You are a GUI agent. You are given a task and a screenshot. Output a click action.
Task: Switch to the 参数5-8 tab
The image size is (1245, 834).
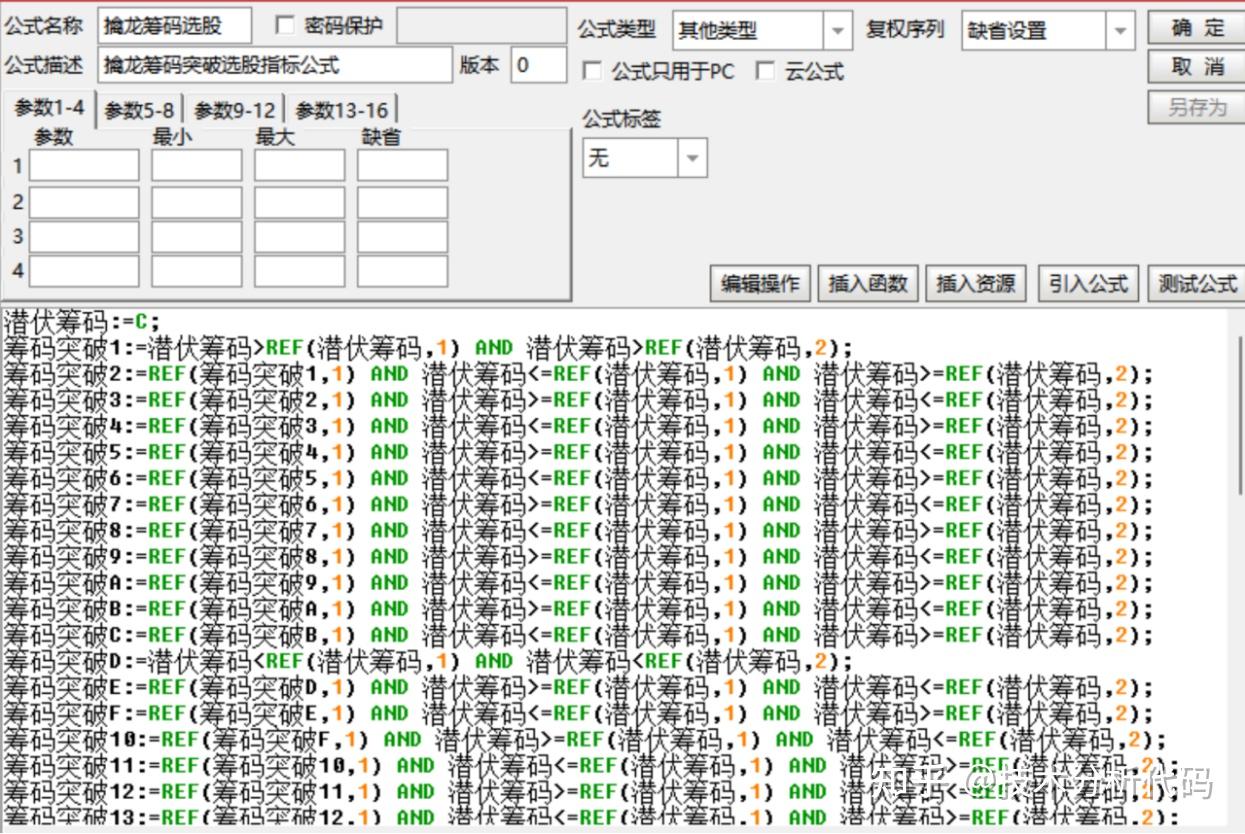[x=139, y=110]
